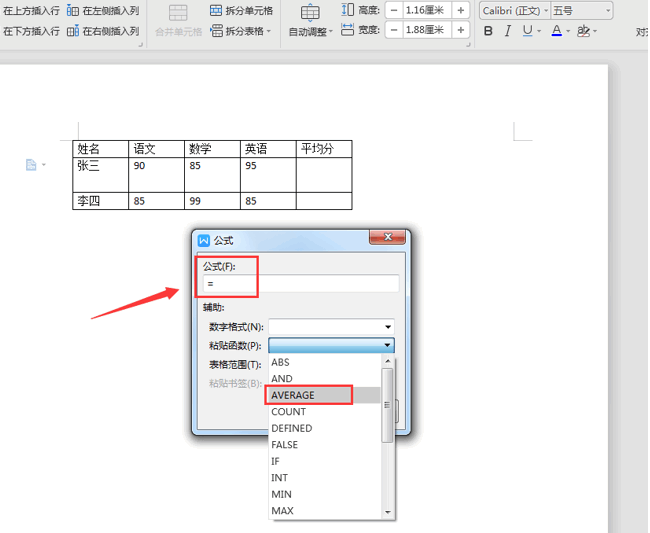The height and width of the screenshot is (533, 650).
Task: Expand the split table dropdown arrow
Action: [x=269, y=31]
